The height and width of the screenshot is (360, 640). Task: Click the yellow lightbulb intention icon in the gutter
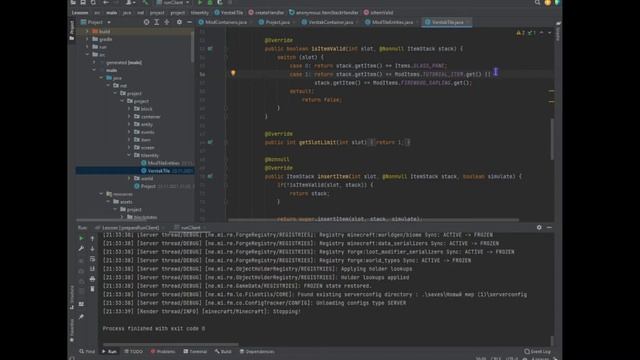pos(233,73)
